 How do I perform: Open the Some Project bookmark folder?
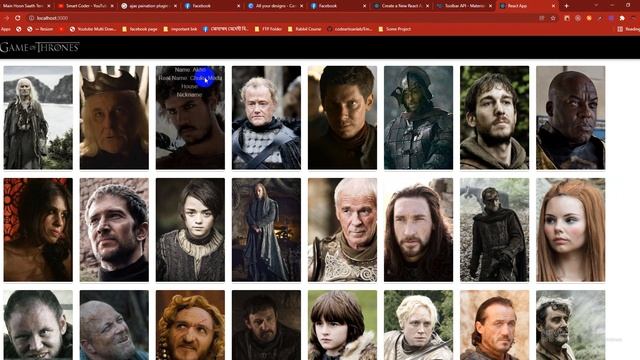click(x=394, y=29)
